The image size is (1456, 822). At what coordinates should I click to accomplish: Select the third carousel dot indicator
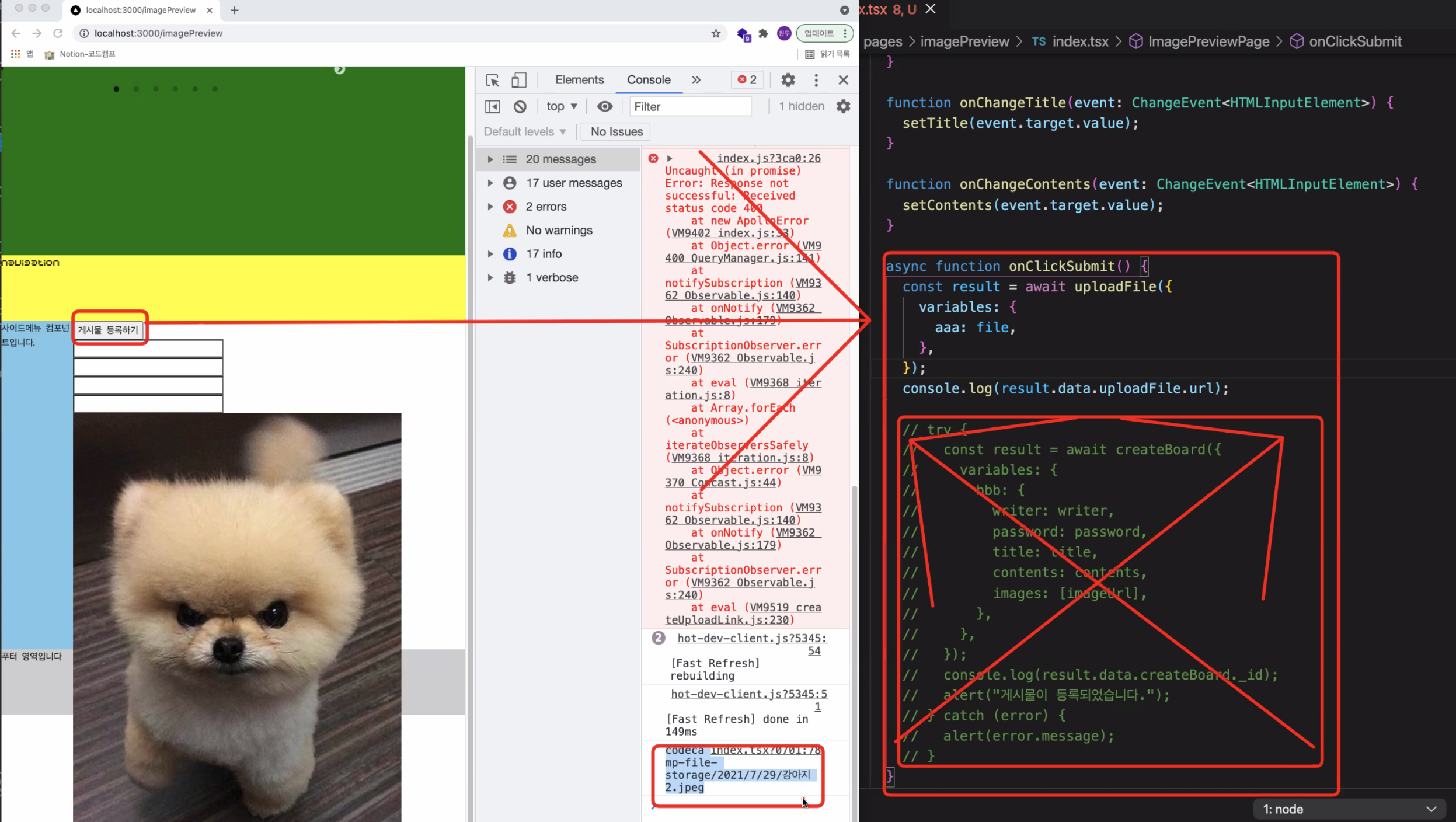(156, 89)
